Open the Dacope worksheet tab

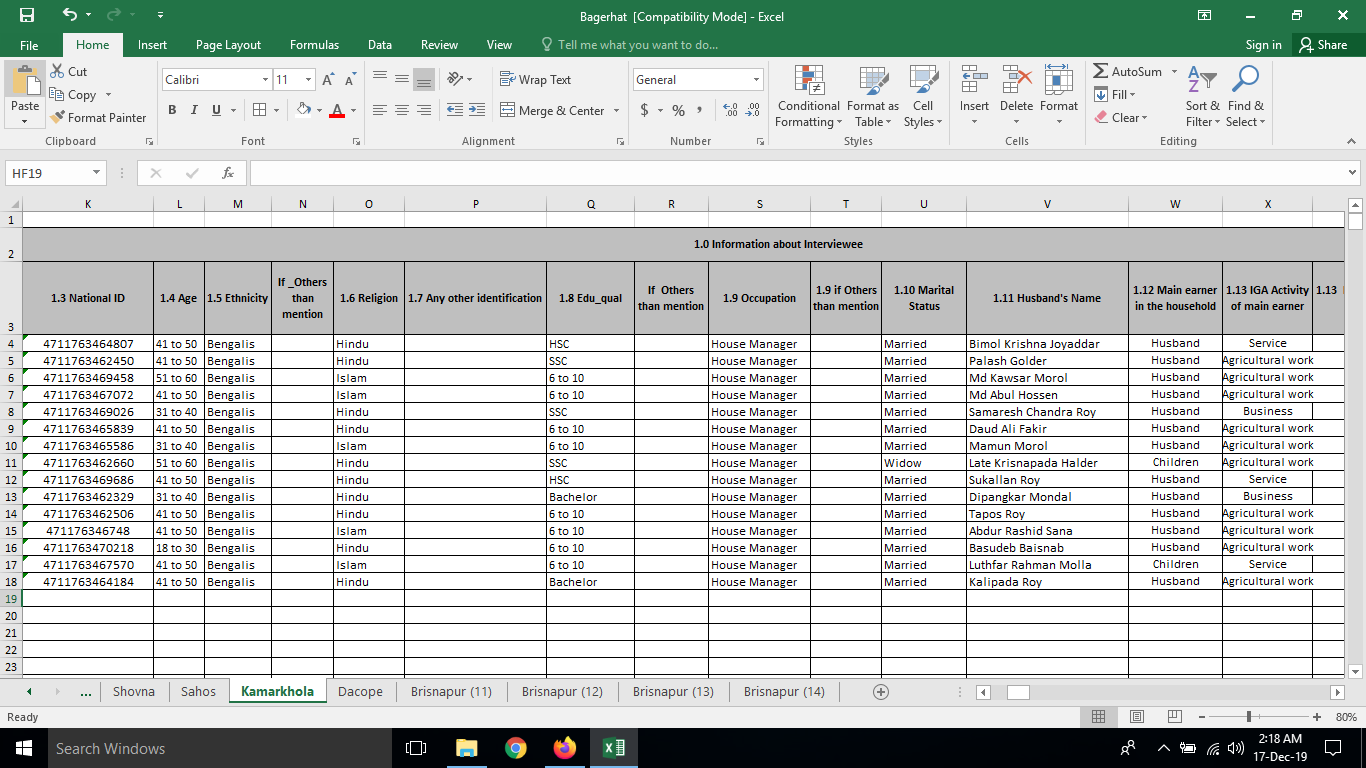coord(360,691)
